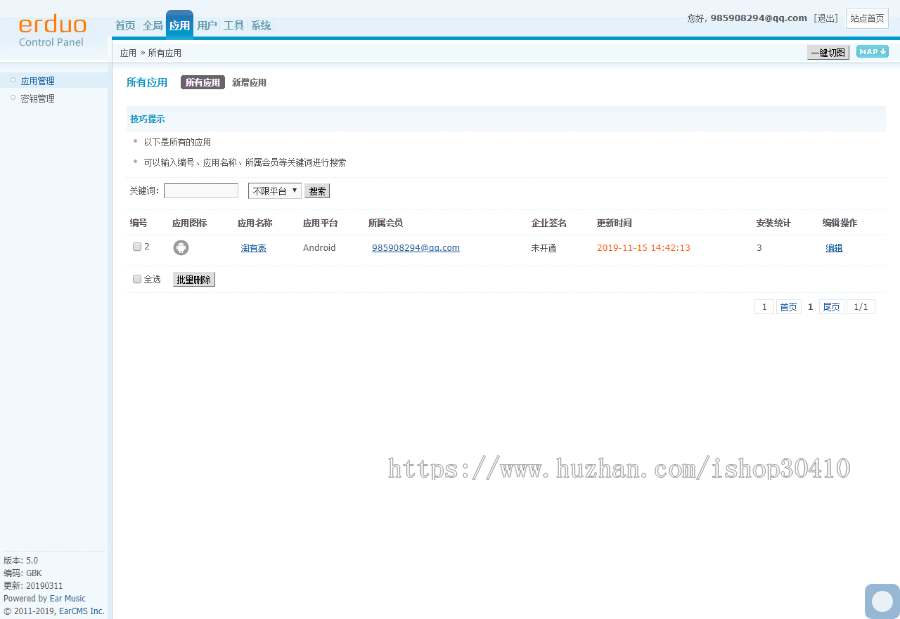This screenshot has height=619, width=900.
Task: Click the app icon for 淘宝系 row
Action: tap(181, 247)
